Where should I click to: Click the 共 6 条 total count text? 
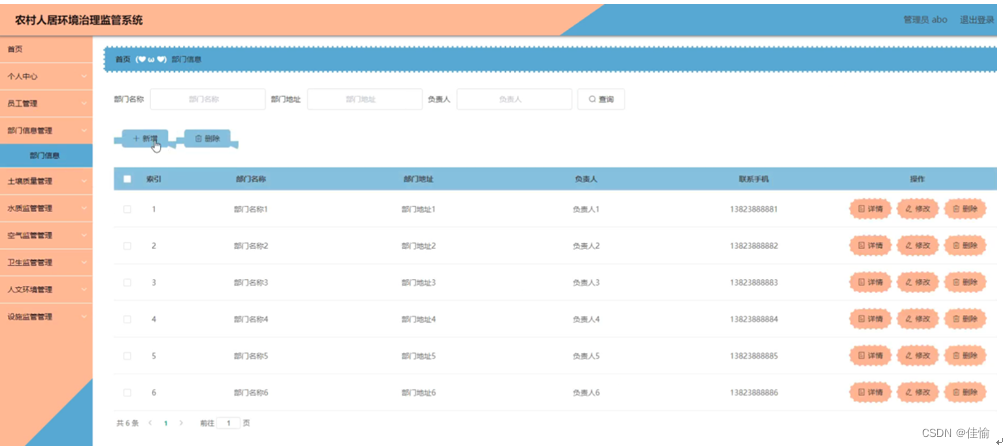point(128,424)
